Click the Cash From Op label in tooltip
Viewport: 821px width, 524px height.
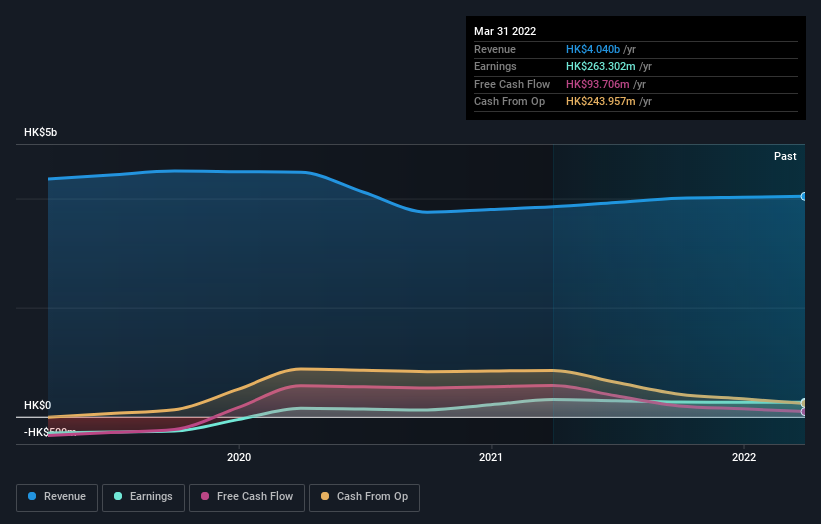(x=509, y=102)
